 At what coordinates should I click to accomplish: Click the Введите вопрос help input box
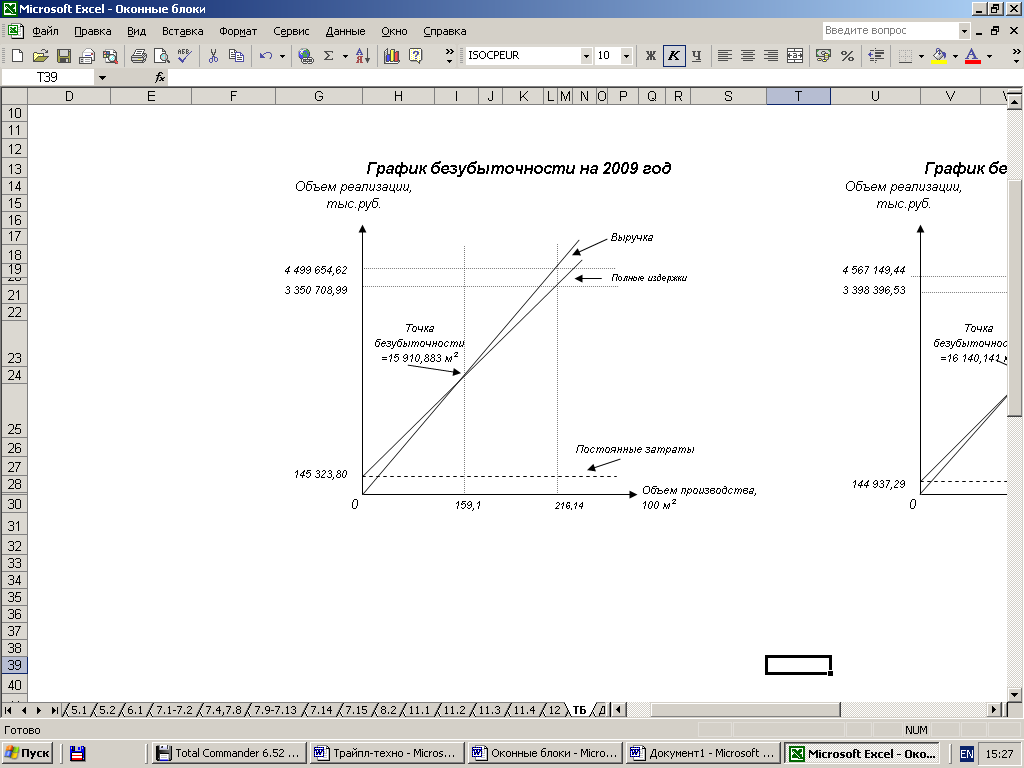[x=890, y=31]
